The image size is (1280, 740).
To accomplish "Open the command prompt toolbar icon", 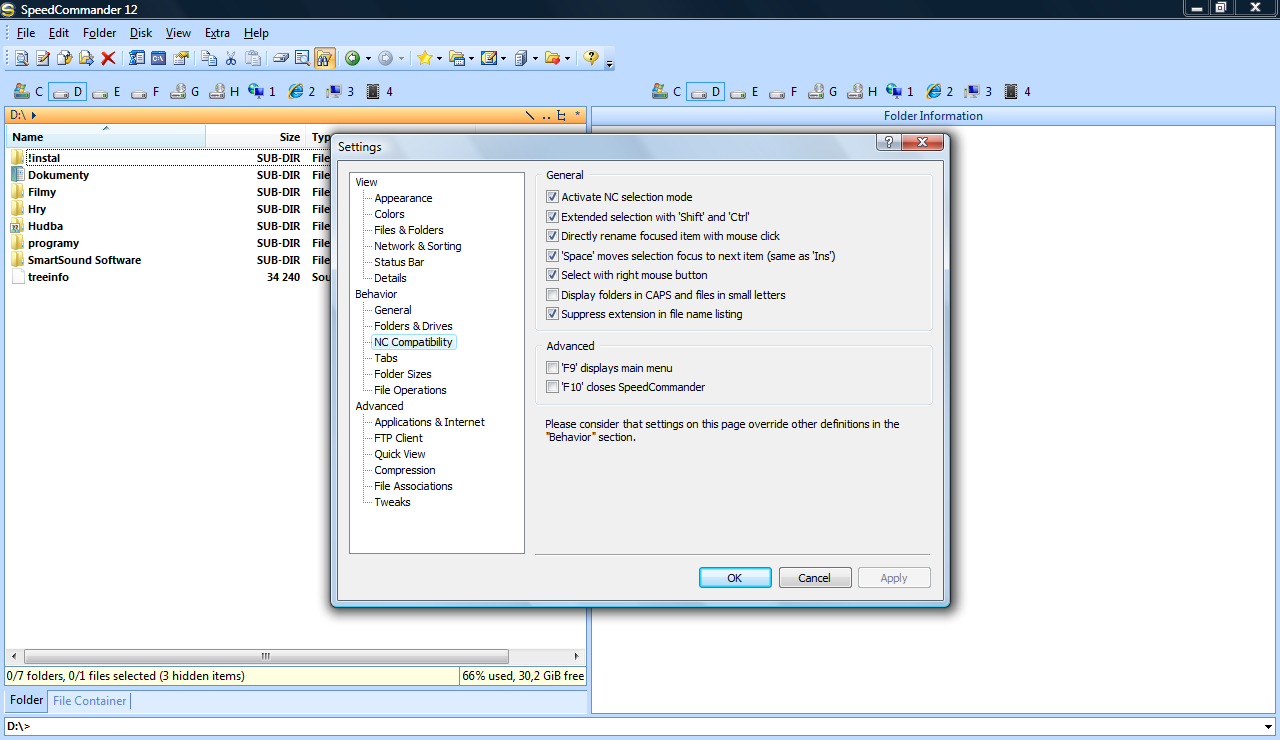I will pos(158,59).
